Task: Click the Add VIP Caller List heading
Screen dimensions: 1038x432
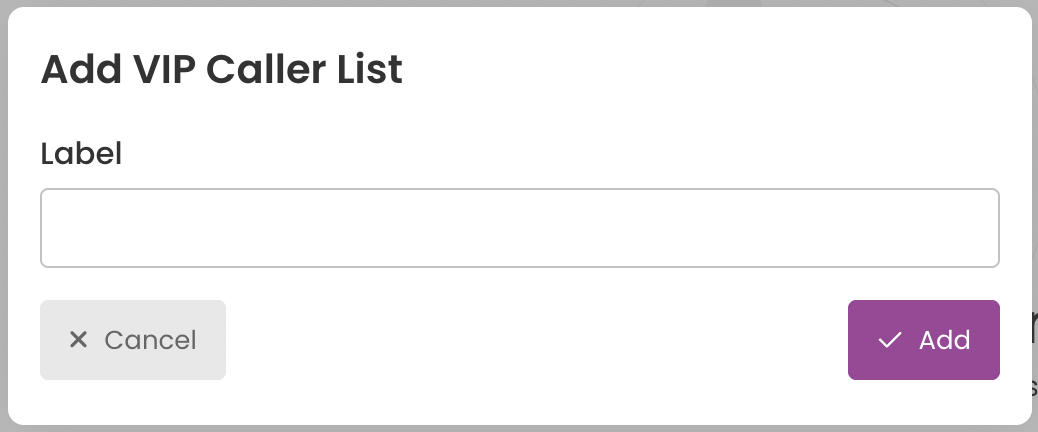Action: tap(222, 69)
